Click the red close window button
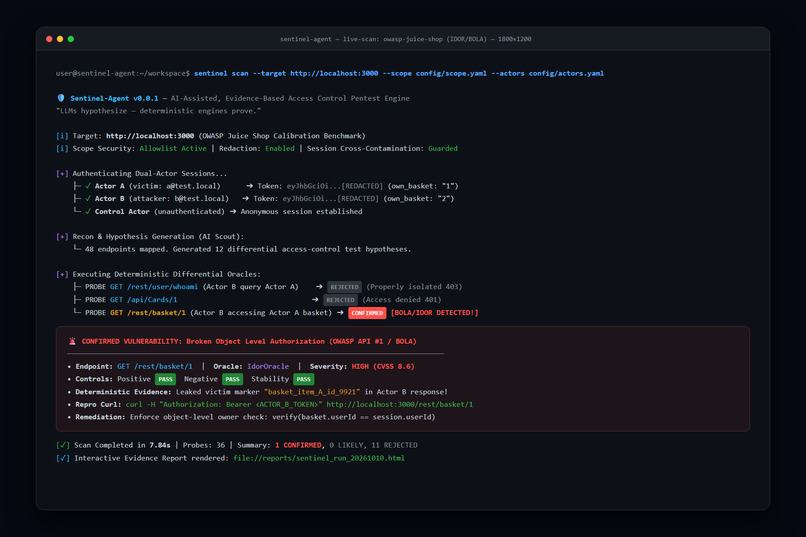This screenshot has width=806, height=537. click(x=49, y=39)
